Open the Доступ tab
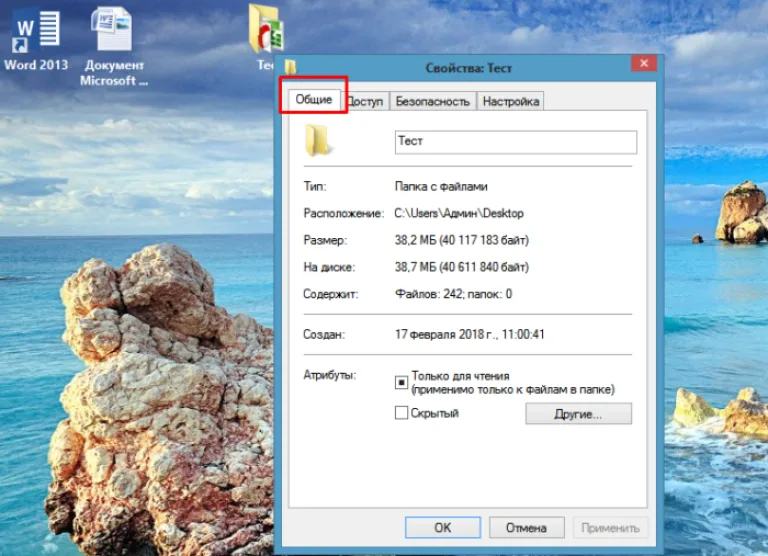Image resolution: width=768 pixels, height=556 pixels. [x=365, y=101]
